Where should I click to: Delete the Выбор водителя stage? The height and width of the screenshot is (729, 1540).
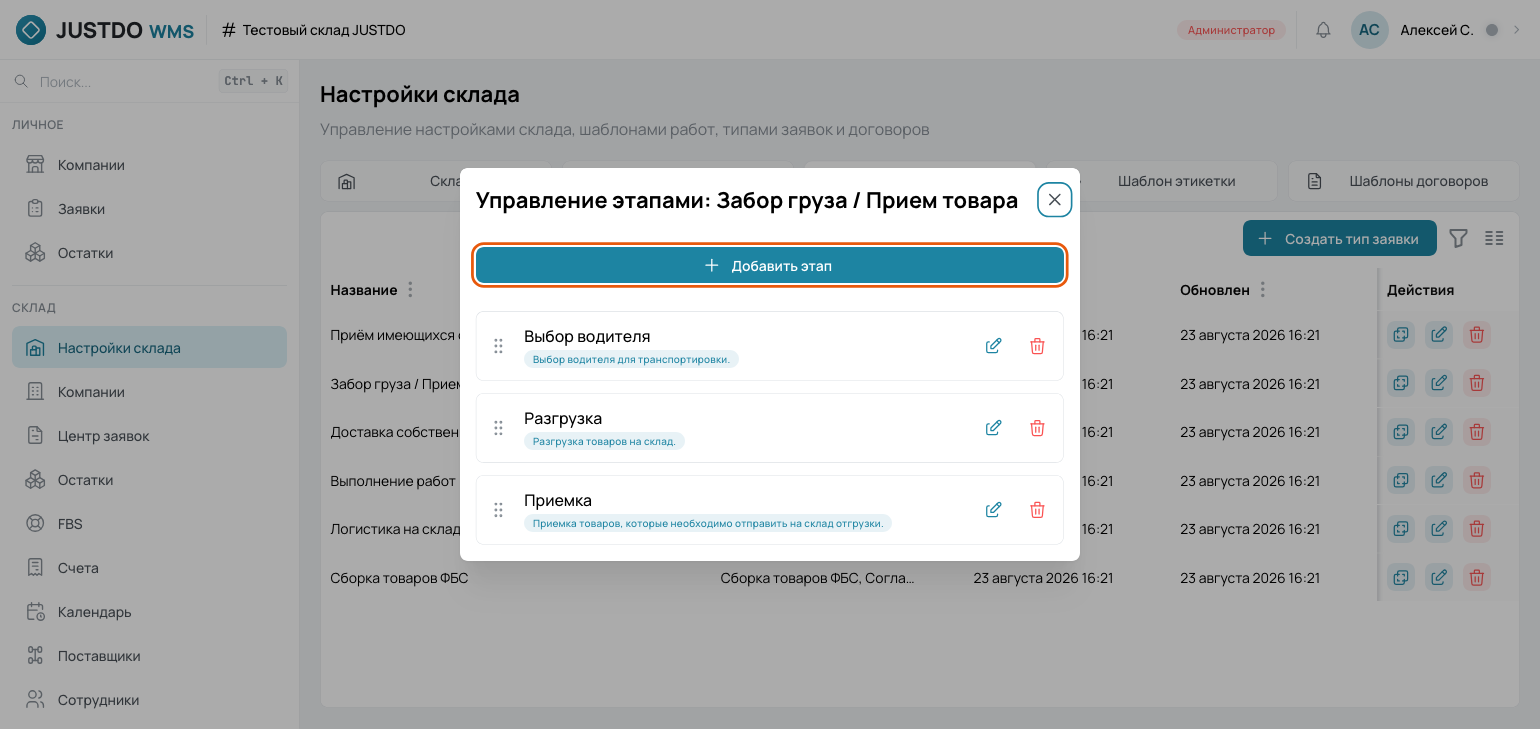(x=1037, y=346)
